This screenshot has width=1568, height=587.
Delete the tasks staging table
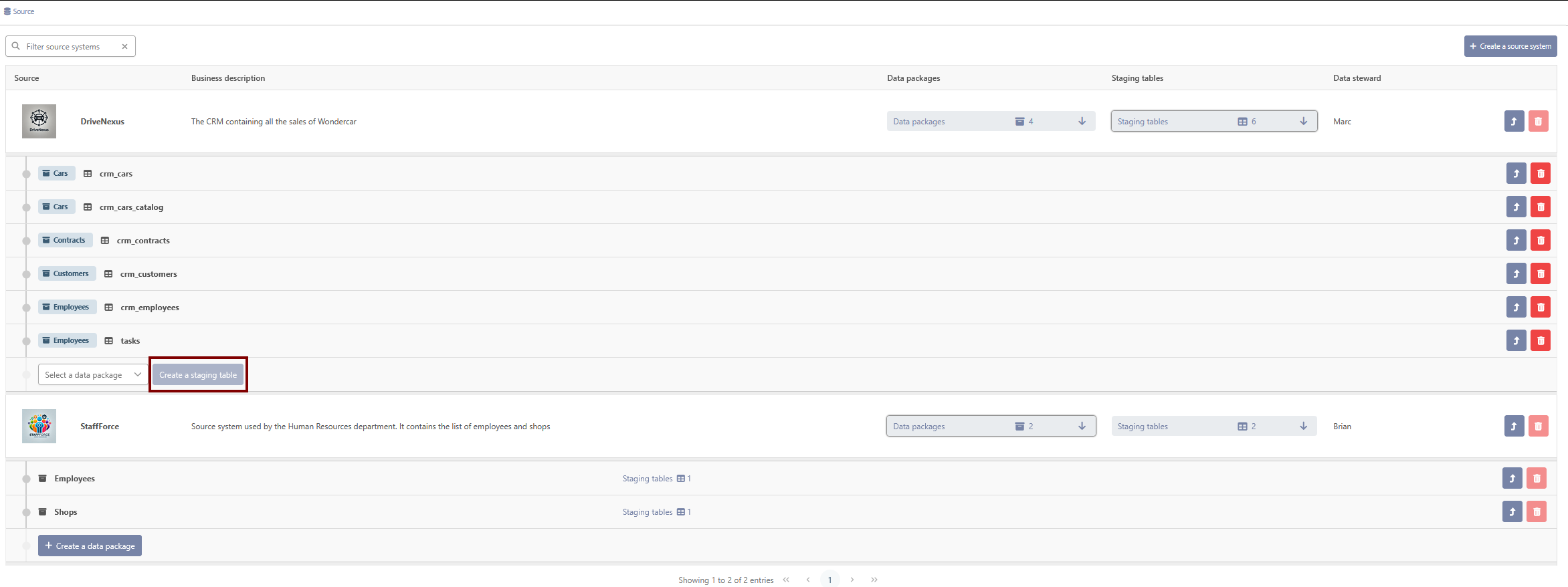point(1540,340)
